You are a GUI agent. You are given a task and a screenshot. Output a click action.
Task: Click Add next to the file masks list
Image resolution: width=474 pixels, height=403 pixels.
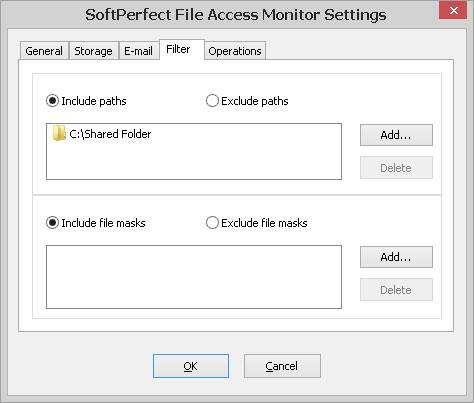(396, 257)
